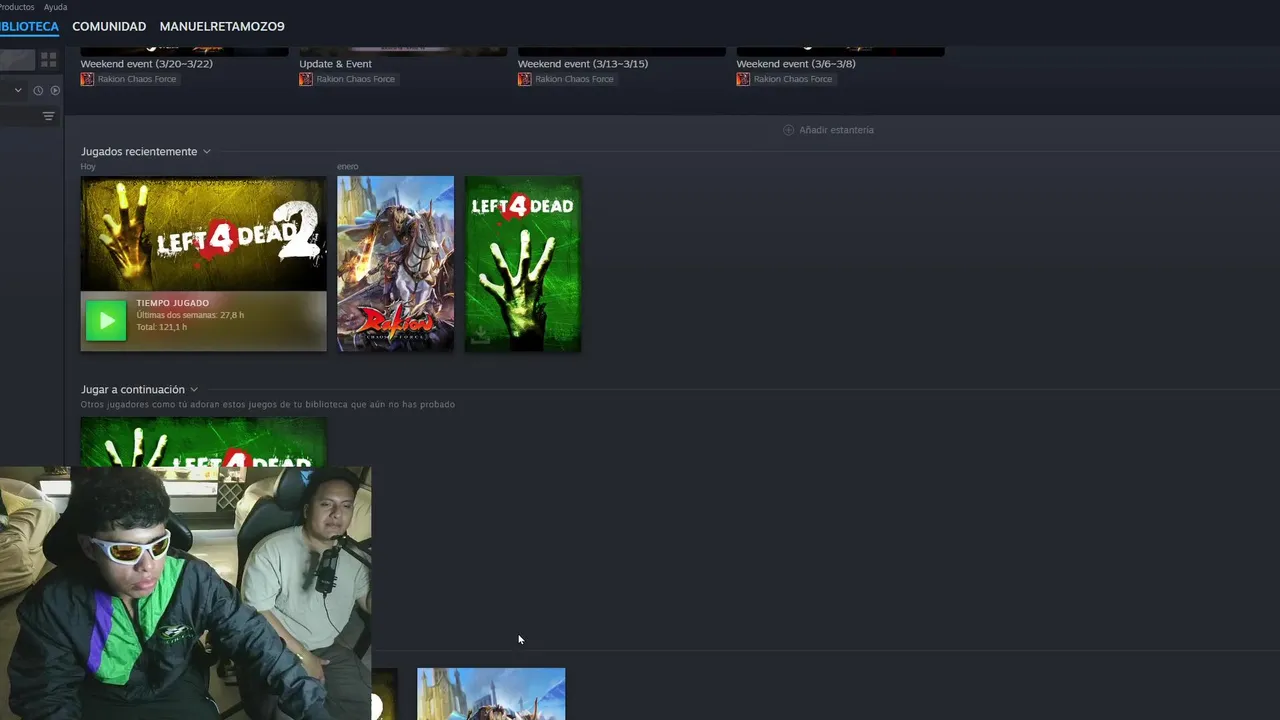Click Rakion Chaos Force tag under Weekend event (3/6~3/8)
The image size is (1280, 720).
point(793,79)
